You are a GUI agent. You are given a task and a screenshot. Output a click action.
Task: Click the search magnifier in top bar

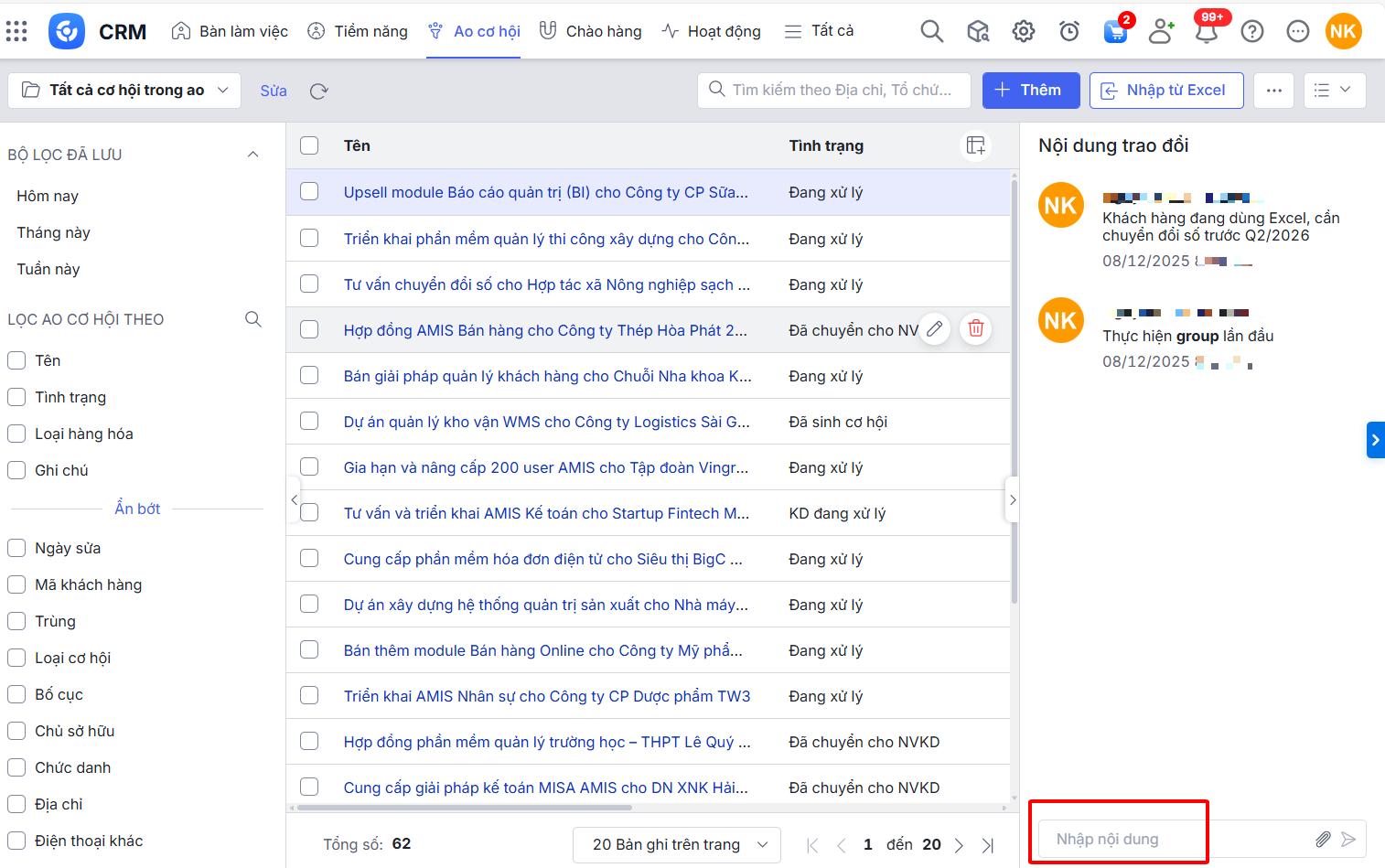(x=931, y=31)
